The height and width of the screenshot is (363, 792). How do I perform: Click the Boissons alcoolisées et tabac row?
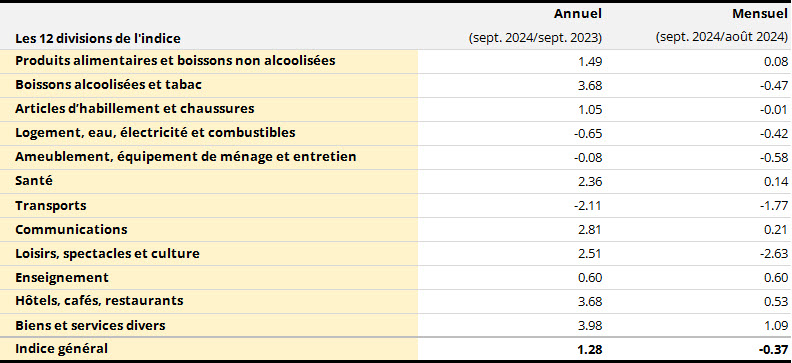click(396, 85)
